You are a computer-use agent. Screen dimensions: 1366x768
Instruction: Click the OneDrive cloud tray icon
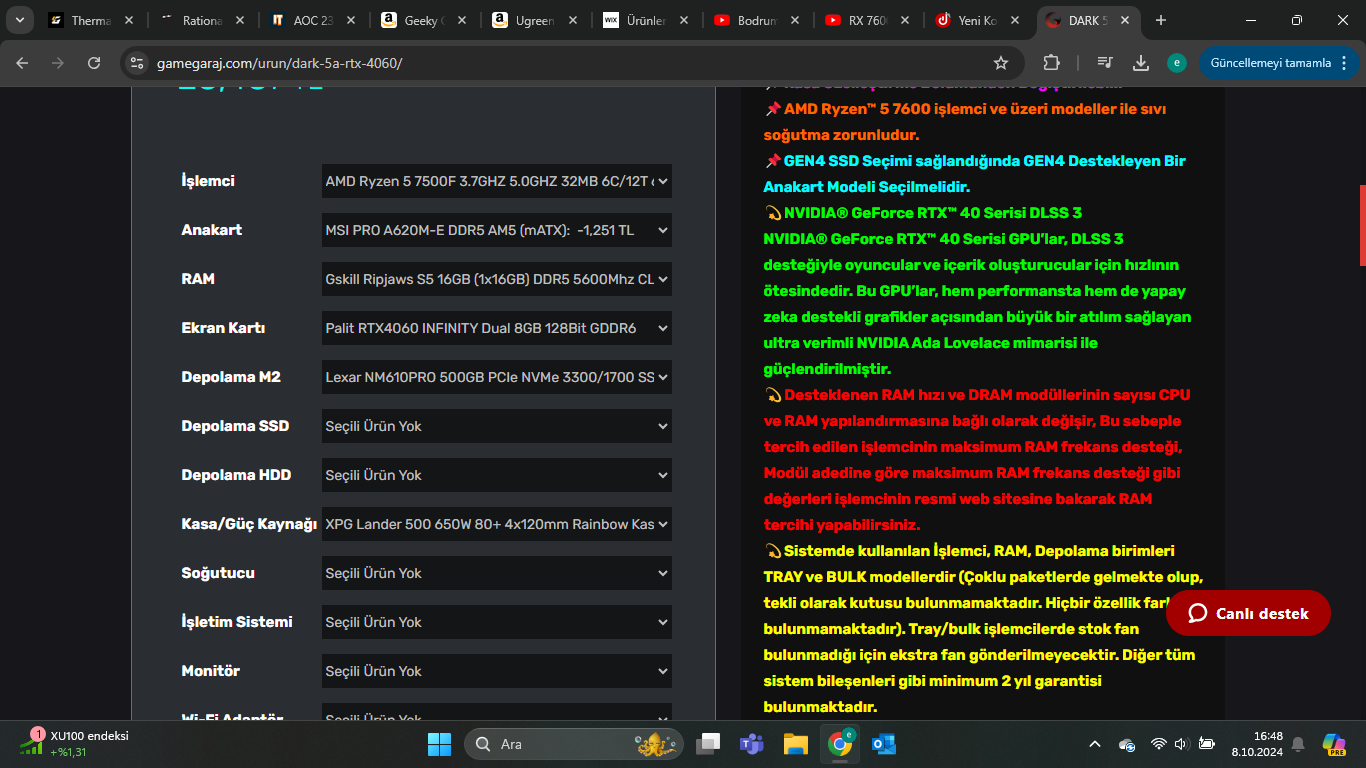click(1127, 744)
